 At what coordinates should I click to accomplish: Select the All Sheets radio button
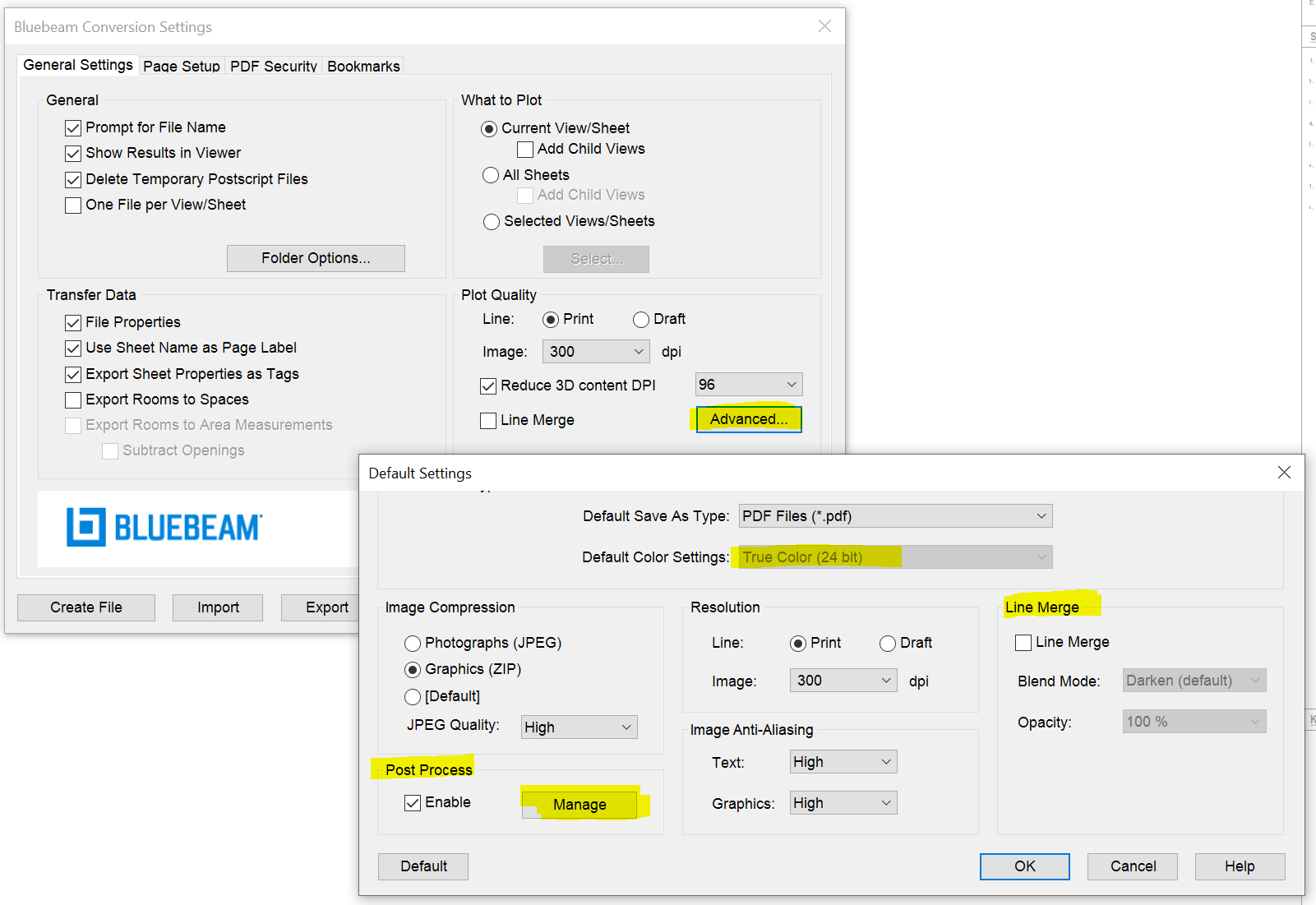(x=491, y=174)
